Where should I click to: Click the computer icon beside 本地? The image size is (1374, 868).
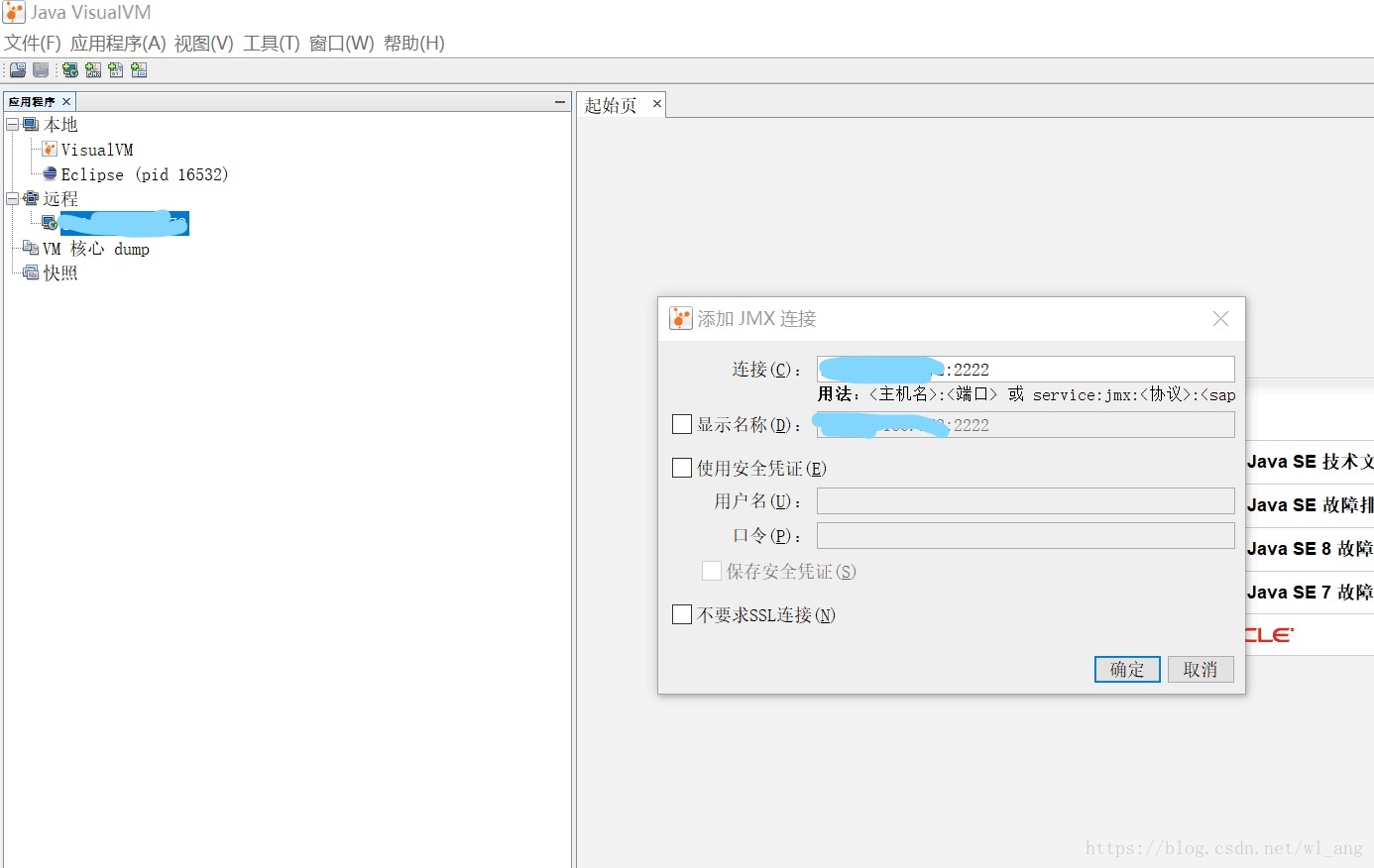(x=31, y=124)
